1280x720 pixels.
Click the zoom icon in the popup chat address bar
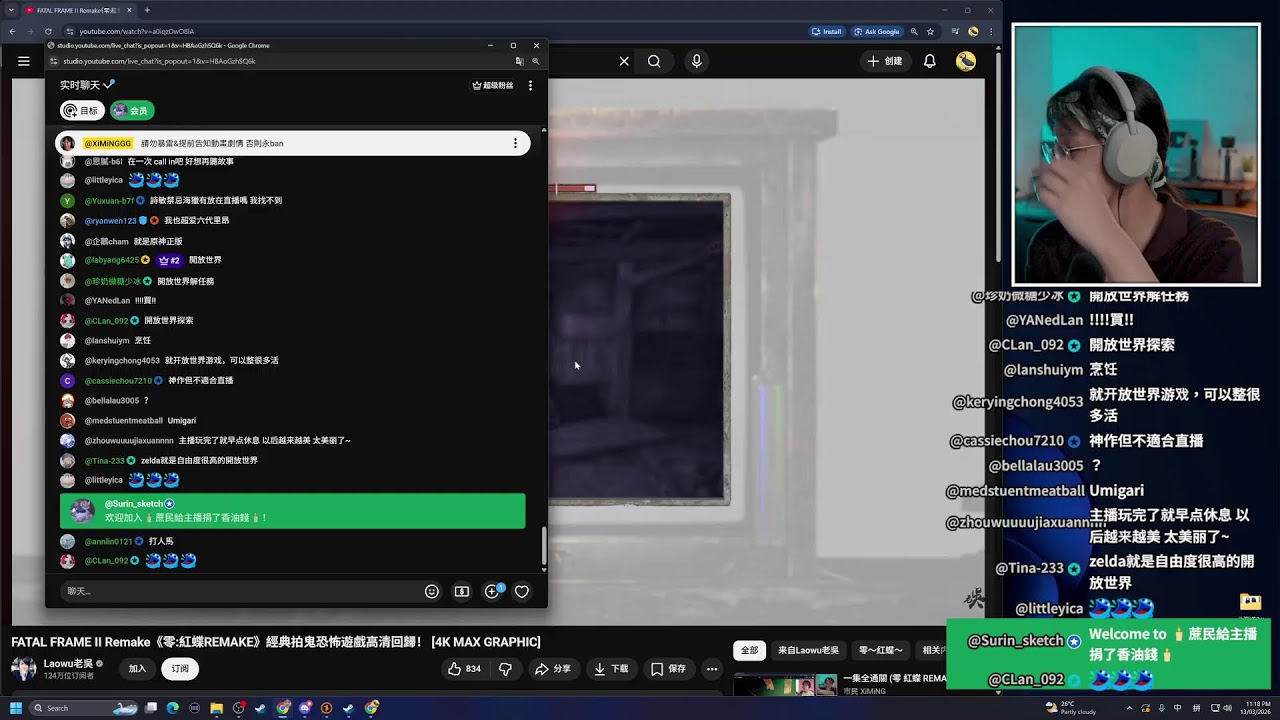click(535, 61)
